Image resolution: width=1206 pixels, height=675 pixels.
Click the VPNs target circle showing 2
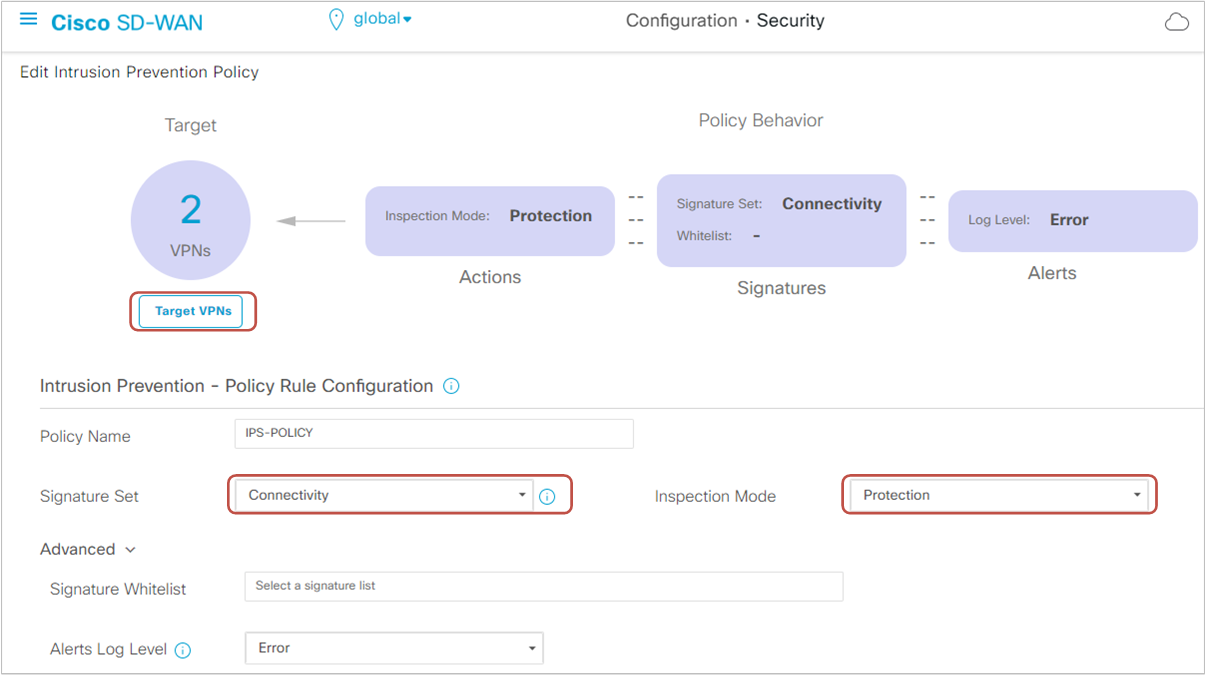click(x=190, y=218)
